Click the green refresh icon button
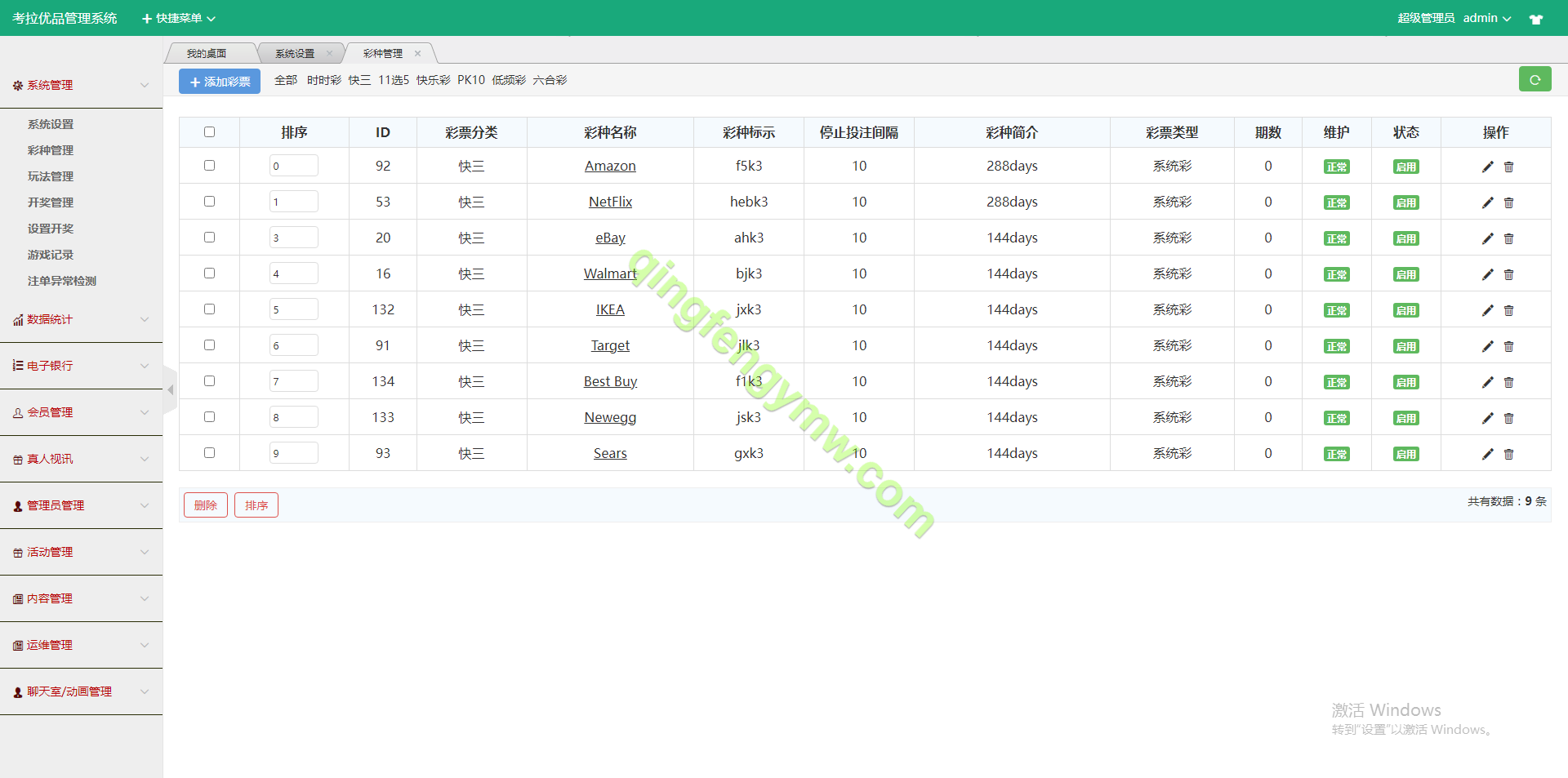The width and height of the screenshot is (1568, 778). (x=1535, y=80)
